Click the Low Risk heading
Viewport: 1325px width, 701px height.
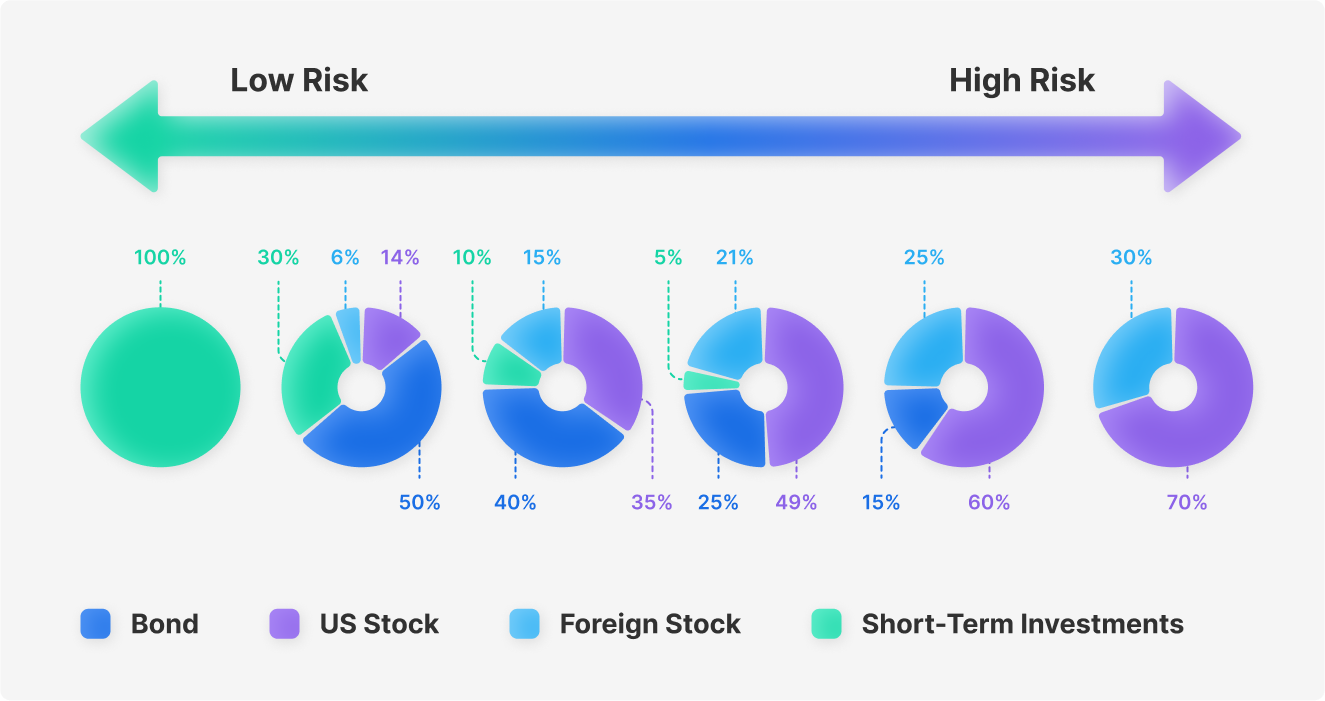coord(299,80)
